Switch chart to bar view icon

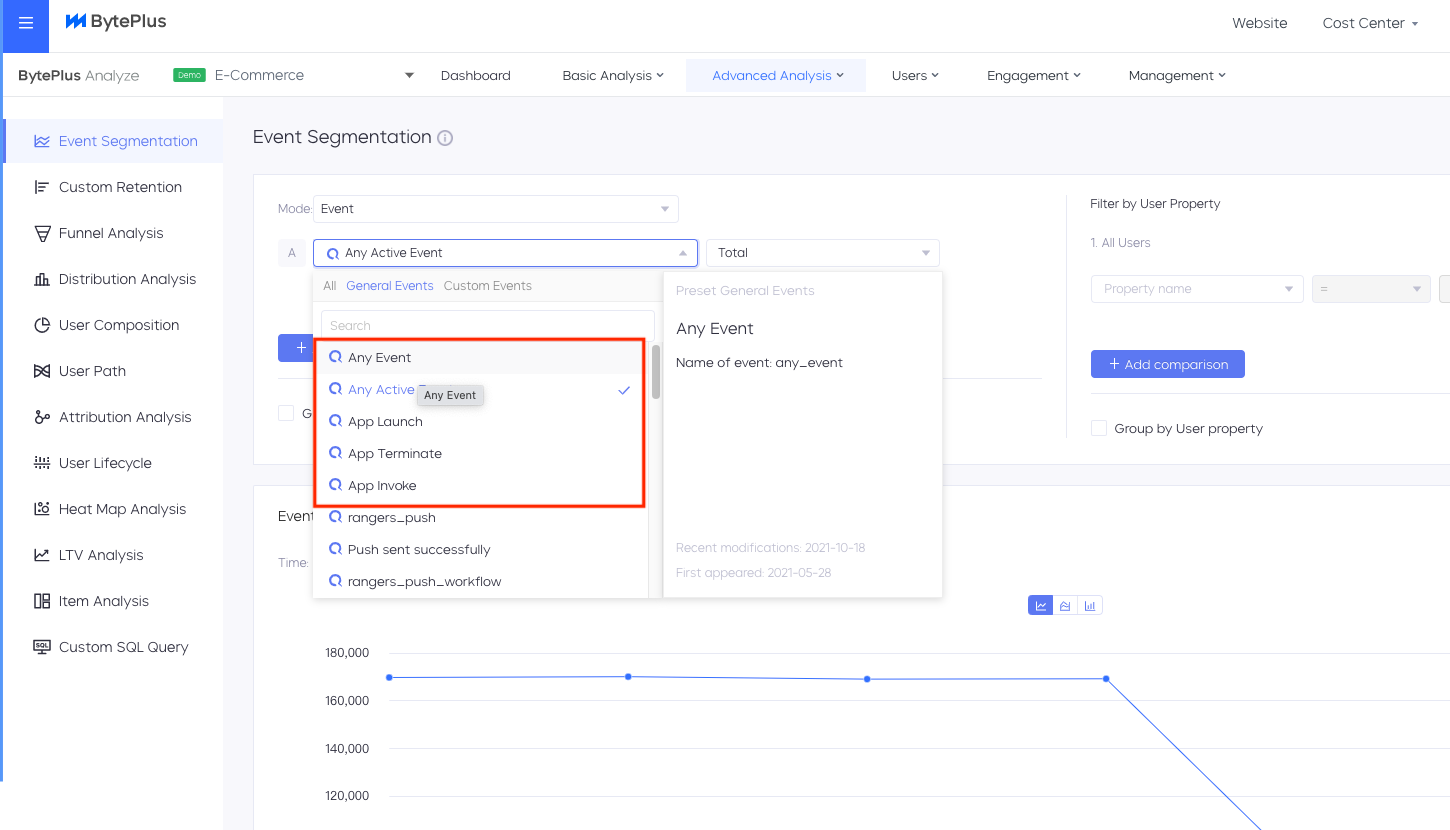[x=1090, y=605]
